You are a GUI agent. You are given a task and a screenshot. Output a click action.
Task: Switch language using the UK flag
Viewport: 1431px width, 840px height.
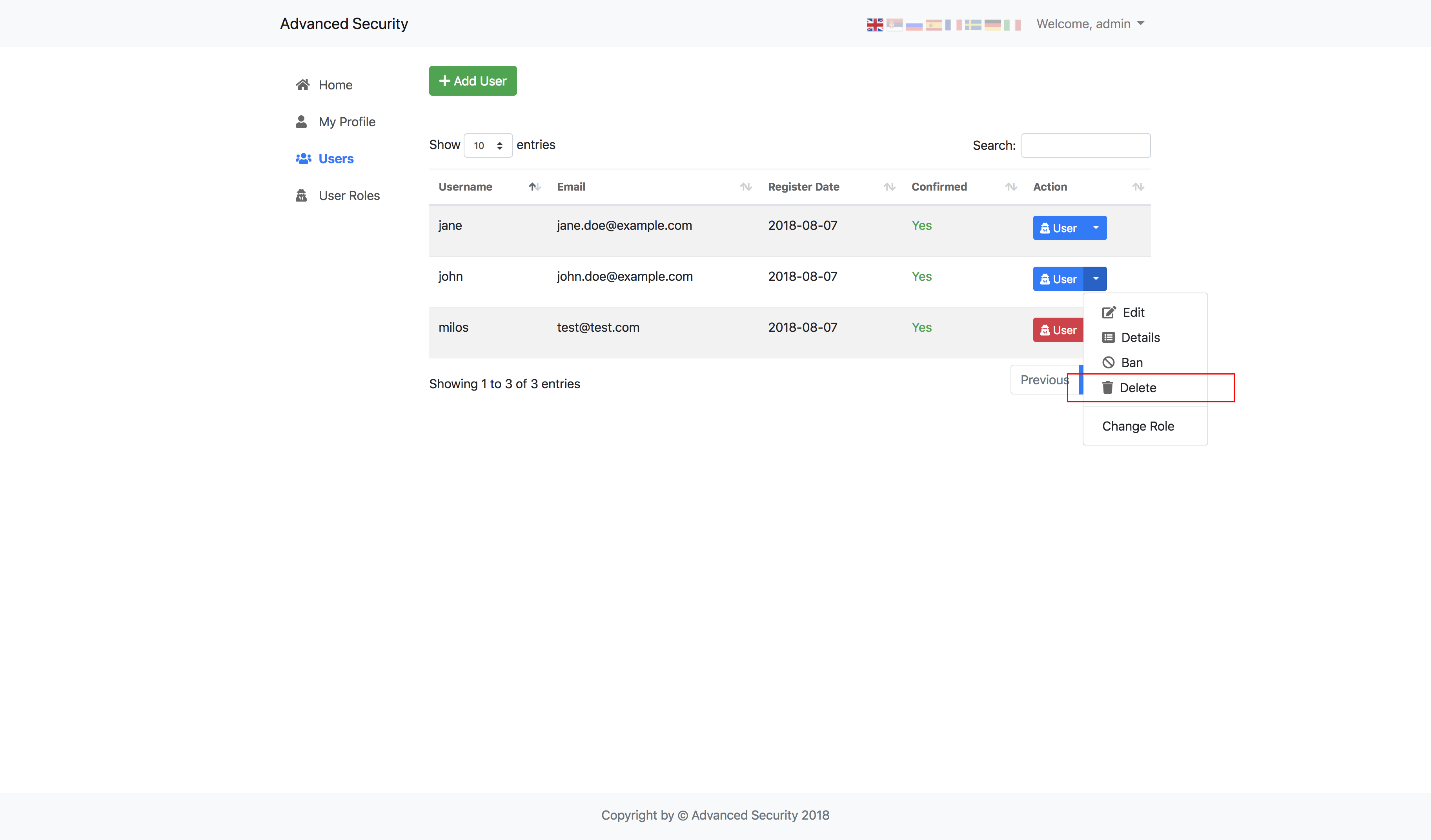(874, 24)
